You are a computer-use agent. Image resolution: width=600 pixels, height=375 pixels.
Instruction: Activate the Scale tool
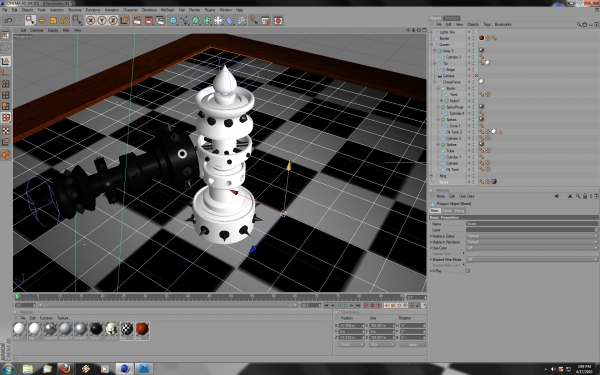[x=53, y=20]
